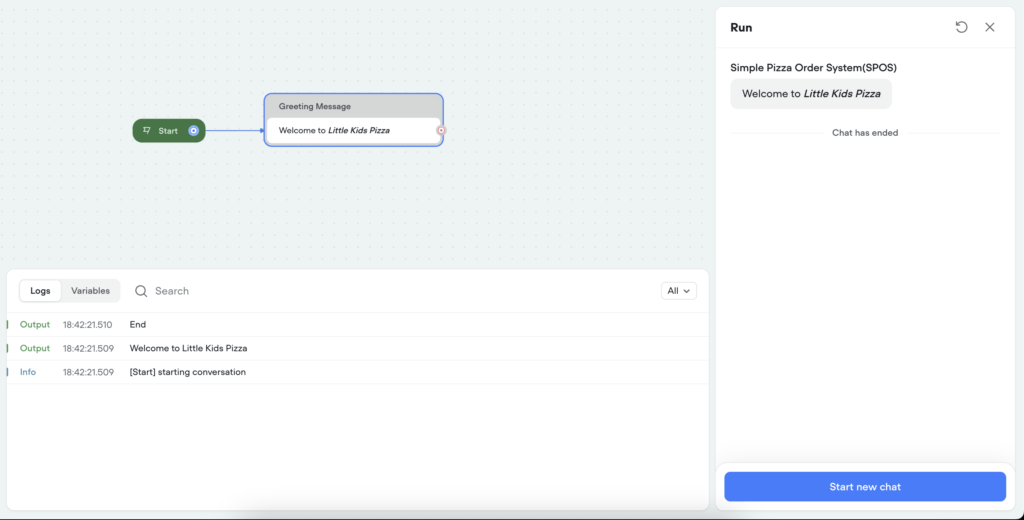Click the Welcome to Little Kids Pizza step
1024x520 pixels.
pos(353,130)
